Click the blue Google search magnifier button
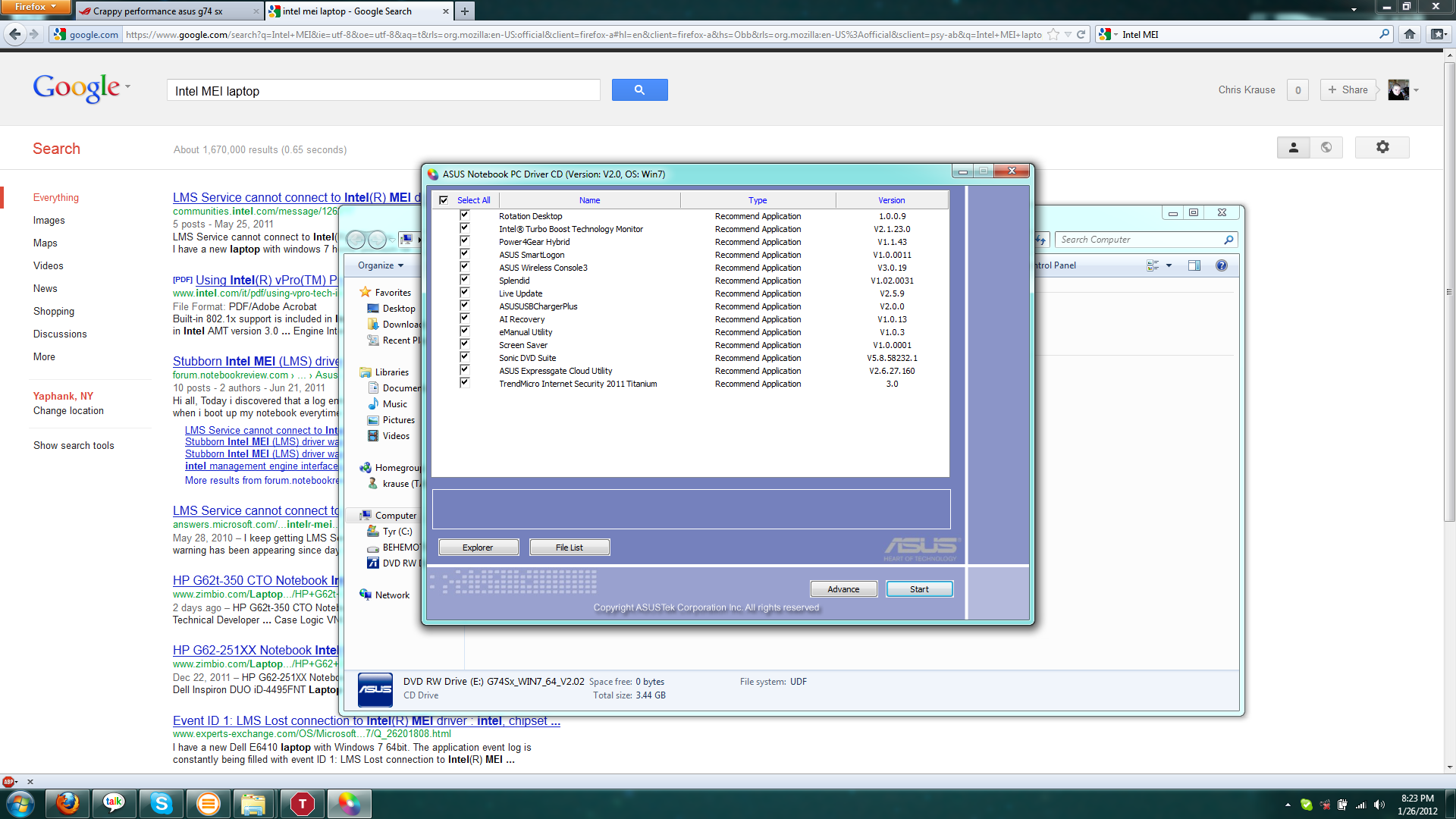The height and width of the screenshot is (819, 1456). point(639,89)
